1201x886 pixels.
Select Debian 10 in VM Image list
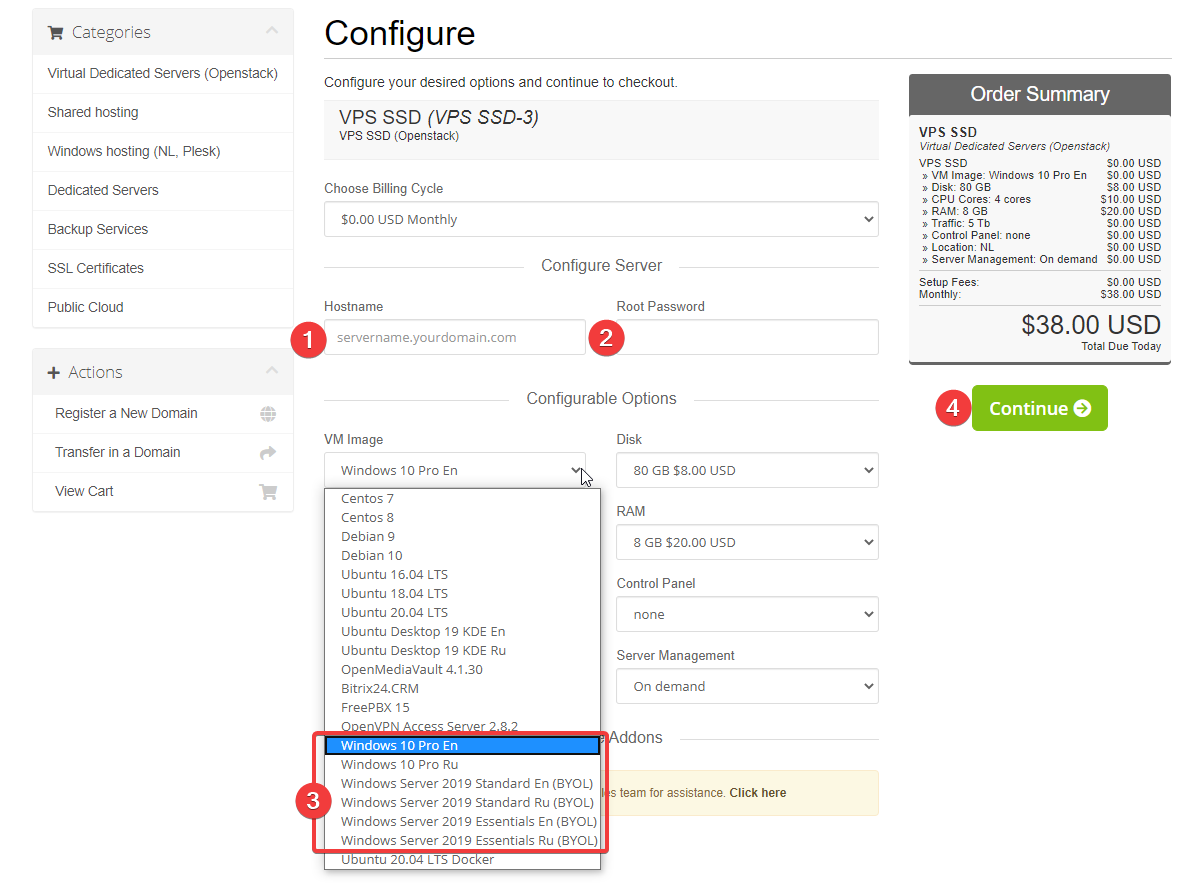click(x=371, y=555)
